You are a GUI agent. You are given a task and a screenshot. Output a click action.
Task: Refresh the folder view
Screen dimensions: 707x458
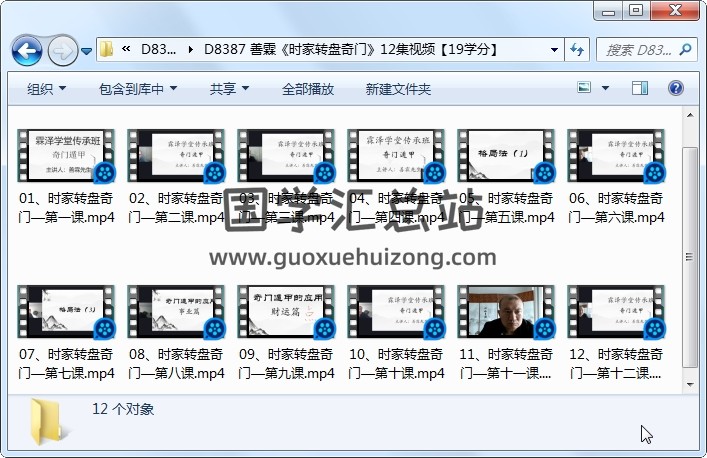[x=577, y=49]
